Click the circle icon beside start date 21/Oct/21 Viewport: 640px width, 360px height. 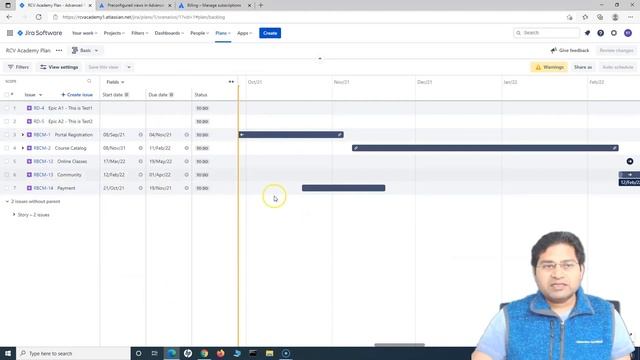coord(140,188)
